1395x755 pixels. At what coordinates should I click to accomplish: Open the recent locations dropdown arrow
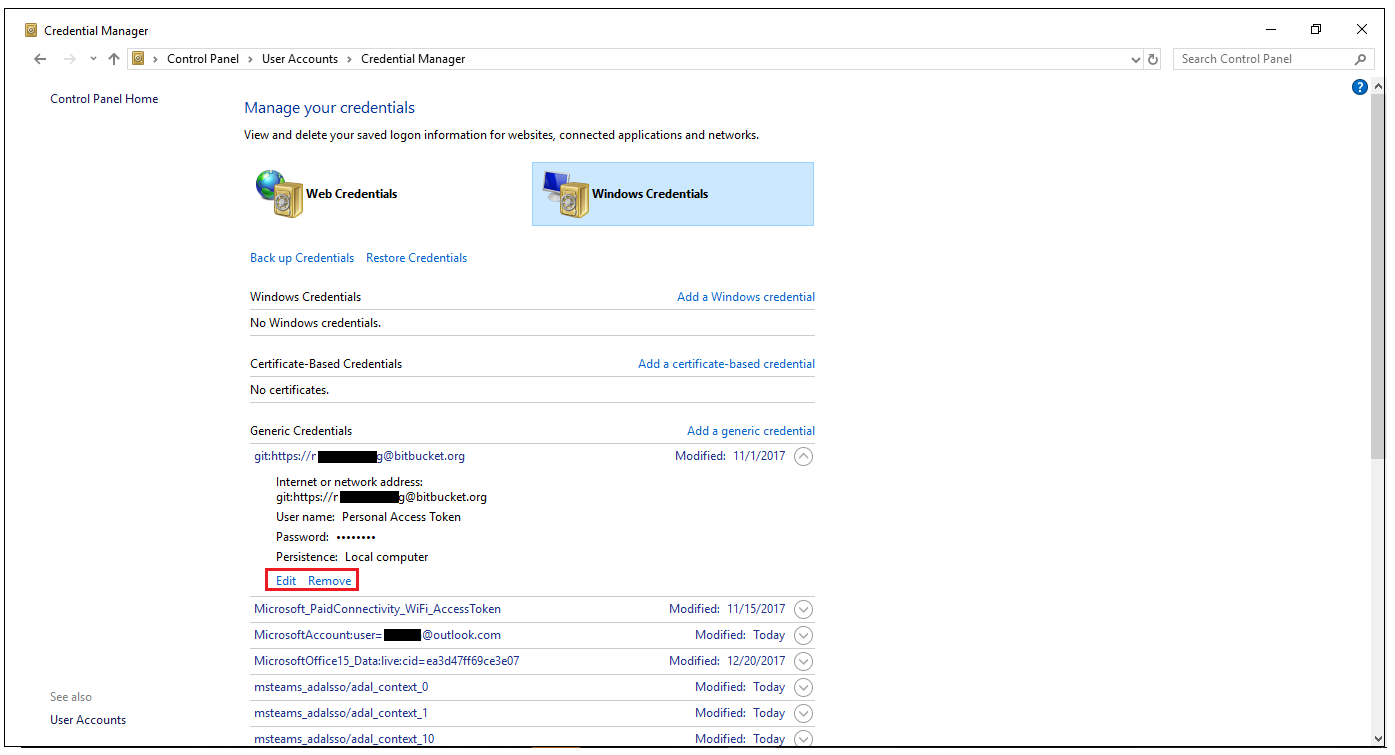coord(93,59)
